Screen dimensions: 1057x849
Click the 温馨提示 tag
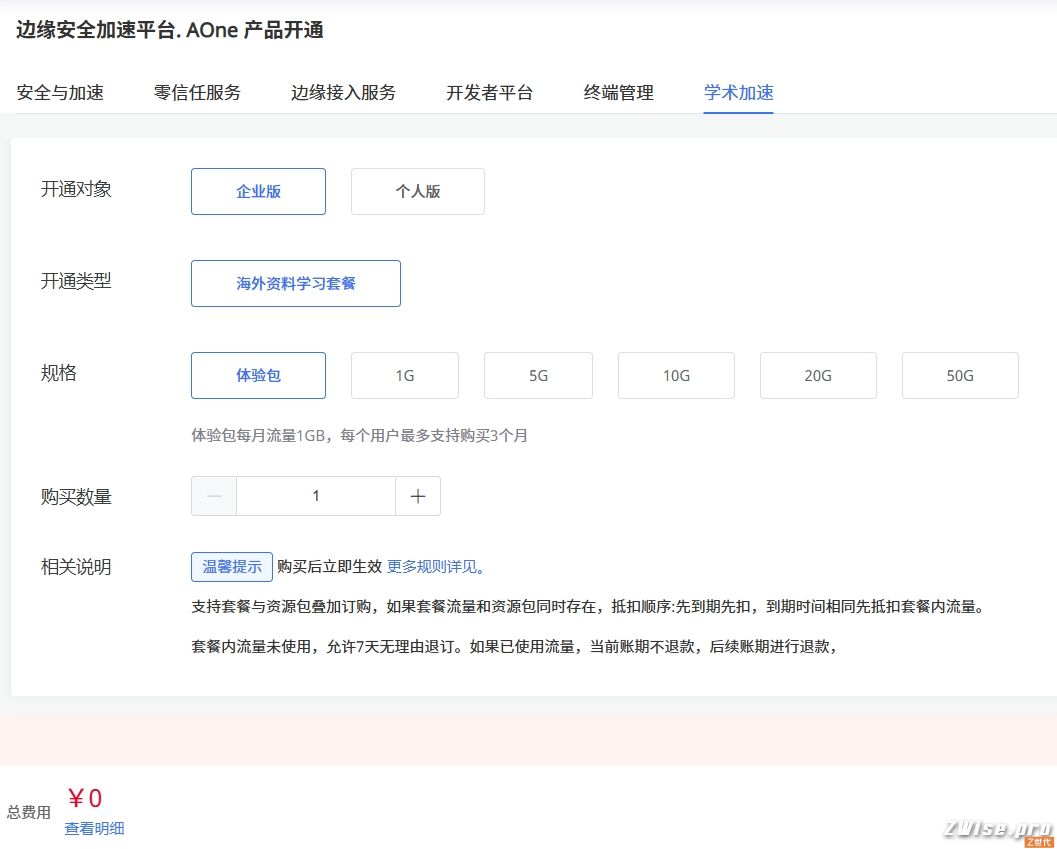coord(232,566)
